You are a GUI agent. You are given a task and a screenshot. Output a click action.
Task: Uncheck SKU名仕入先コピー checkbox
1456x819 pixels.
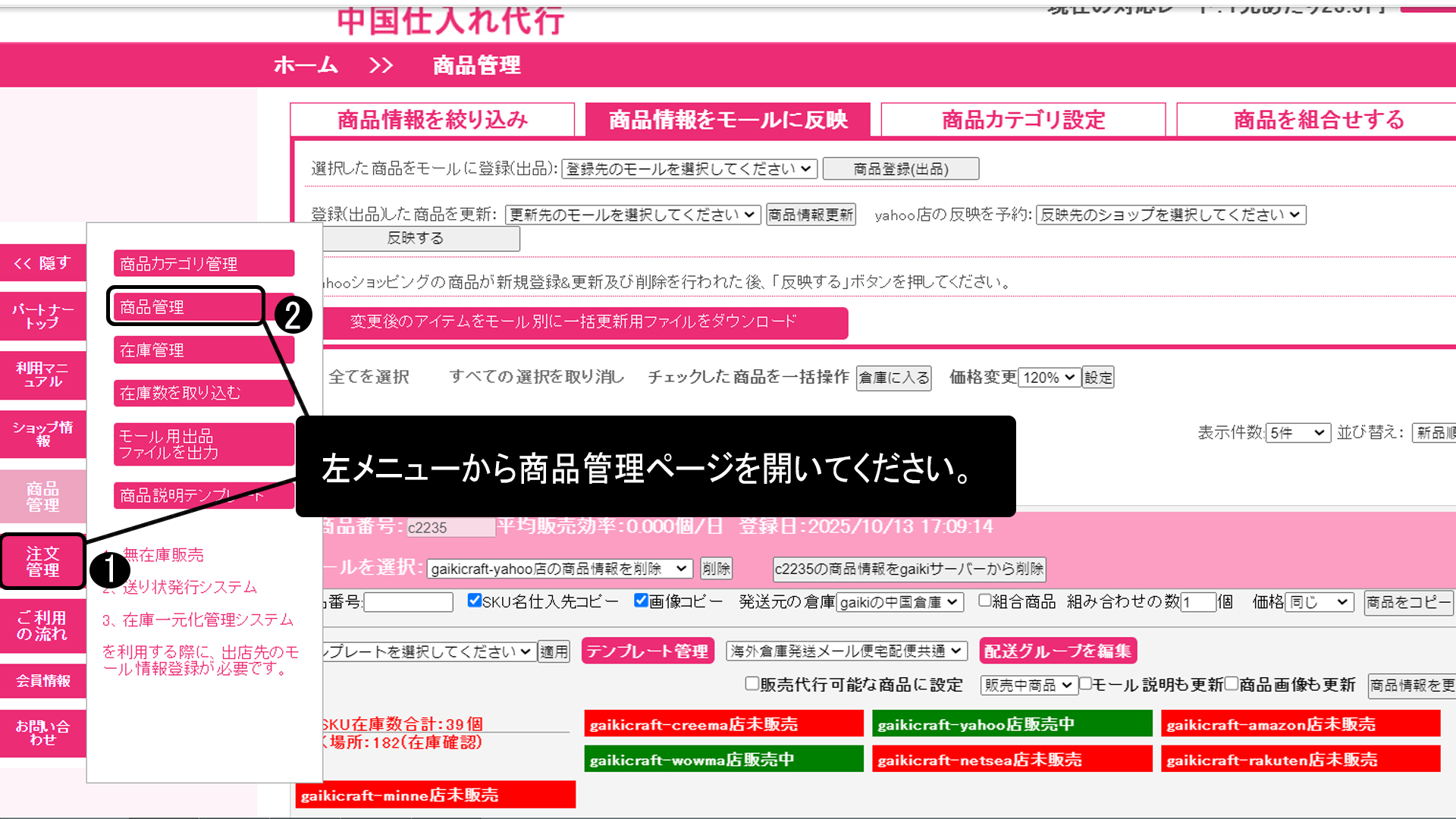pos(475,601)
